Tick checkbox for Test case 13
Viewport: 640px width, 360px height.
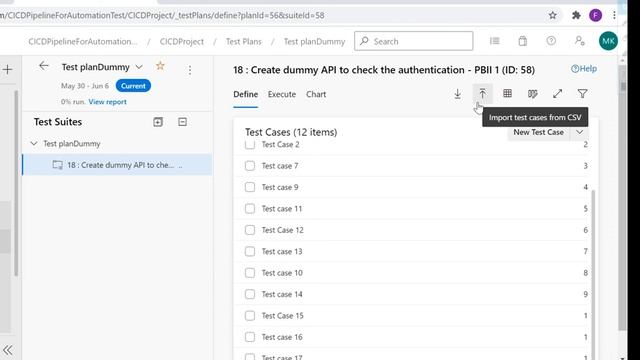(x=250, y=251)
